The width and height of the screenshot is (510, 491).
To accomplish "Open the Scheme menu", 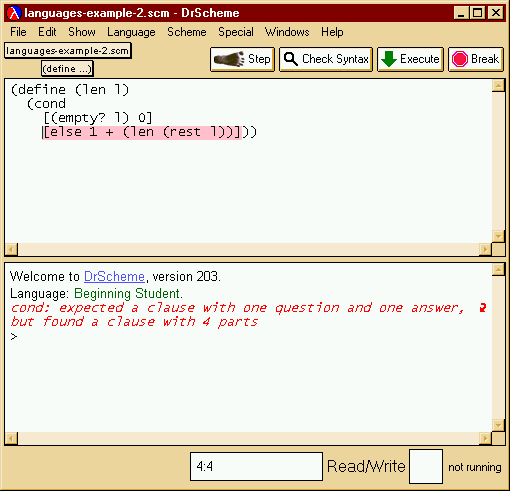I will coord(187,32).
